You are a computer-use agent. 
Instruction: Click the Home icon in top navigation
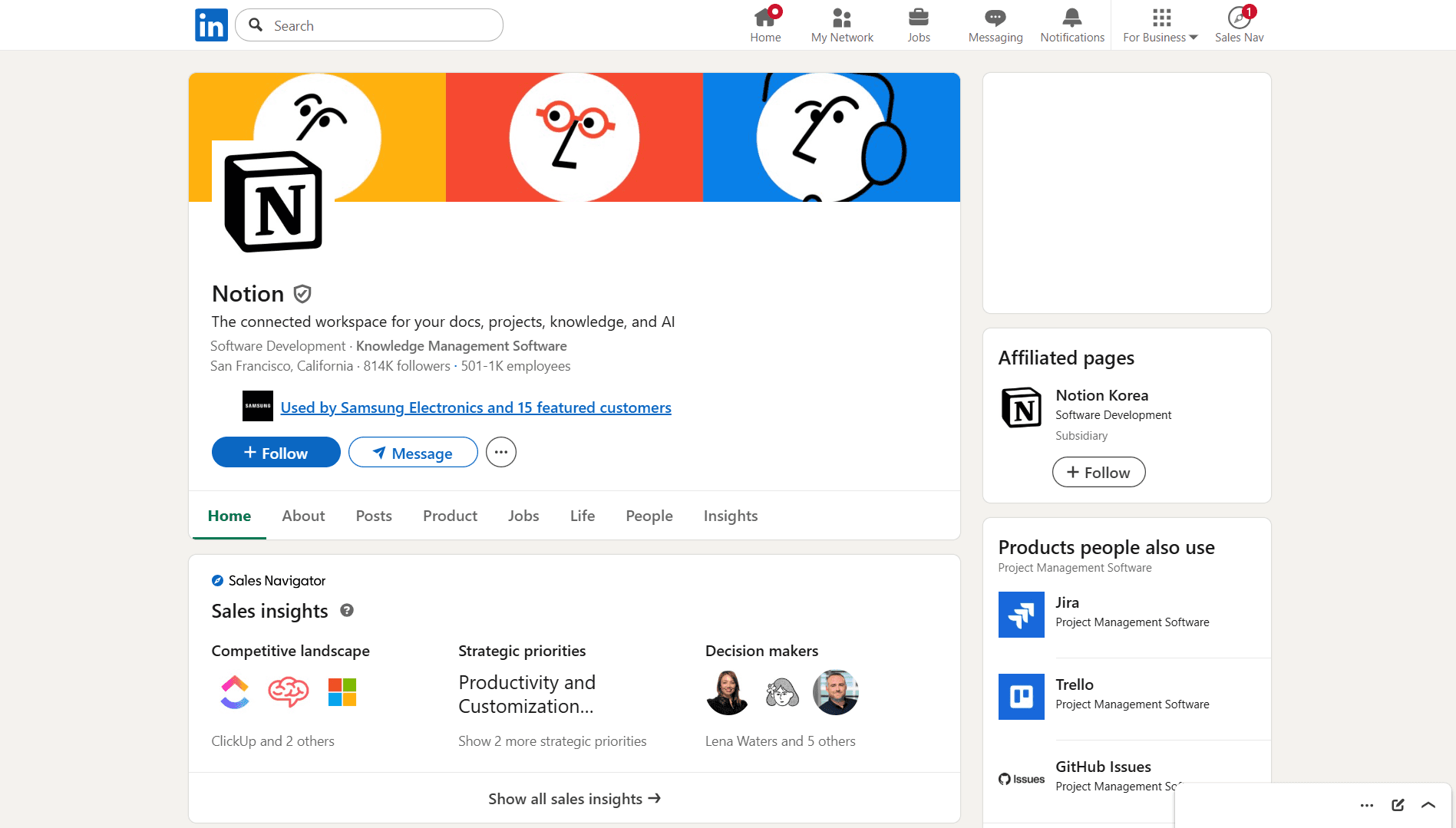tap(764, 25)
